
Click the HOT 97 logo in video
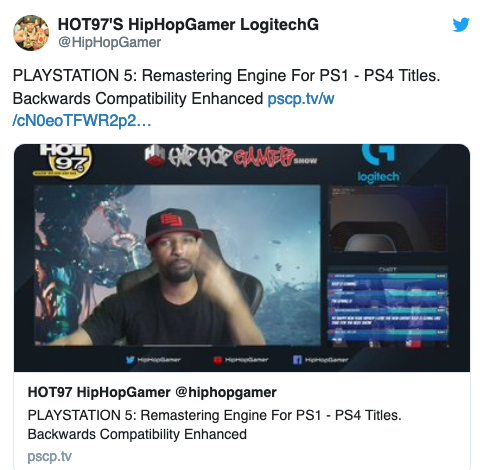62,161
